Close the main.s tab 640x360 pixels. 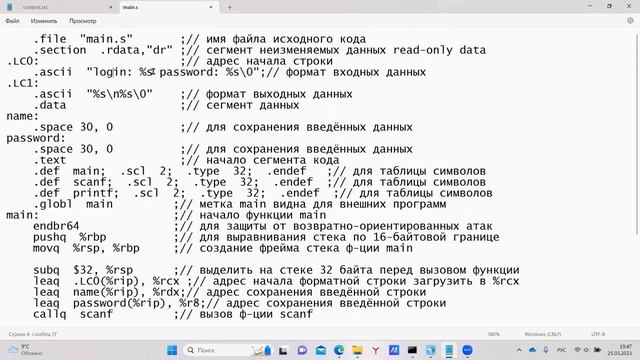pos(211,7)
